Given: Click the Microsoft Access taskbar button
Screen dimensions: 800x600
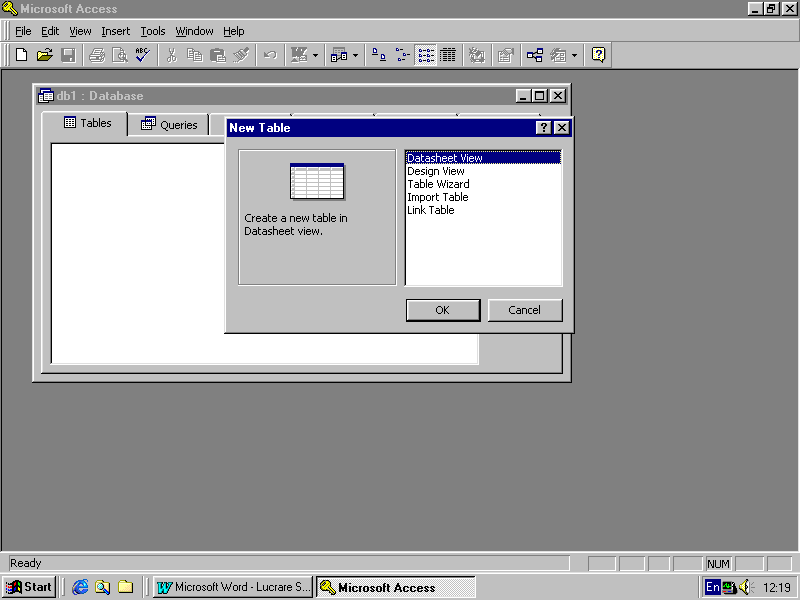Looking at the screenshot, I should (x=395, y=587).
